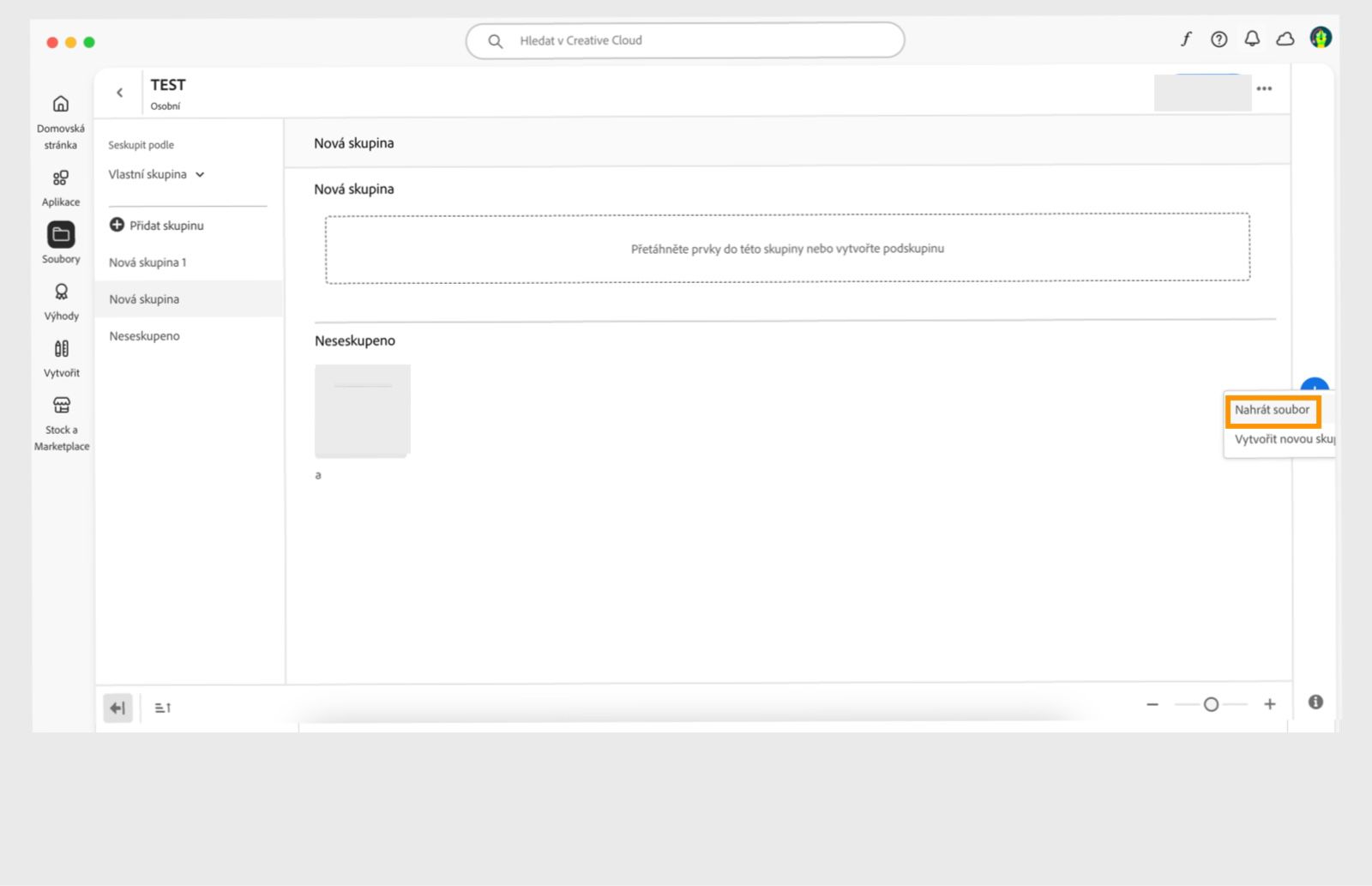Zoom in with the plus icon

coord(1270,704)
